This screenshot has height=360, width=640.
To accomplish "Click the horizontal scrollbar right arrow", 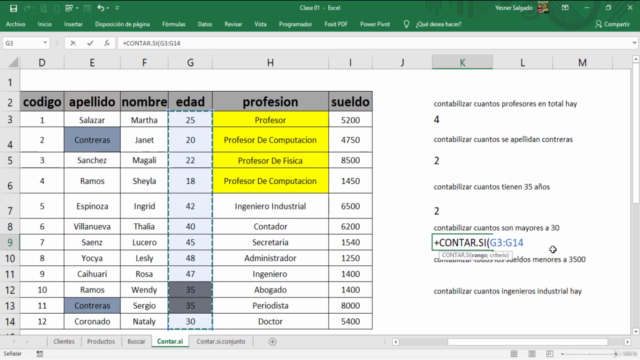I will pyautogui.click(x=627, y=342).
